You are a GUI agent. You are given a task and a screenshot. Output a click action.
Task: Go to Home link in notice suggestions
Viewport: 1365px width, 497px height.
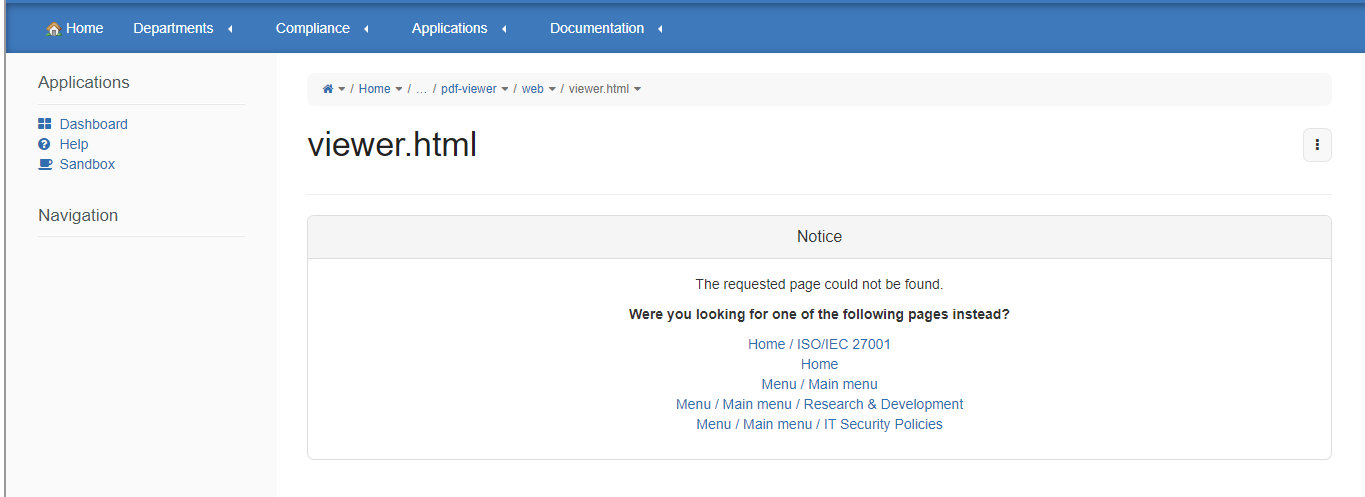tap(819, 364)
